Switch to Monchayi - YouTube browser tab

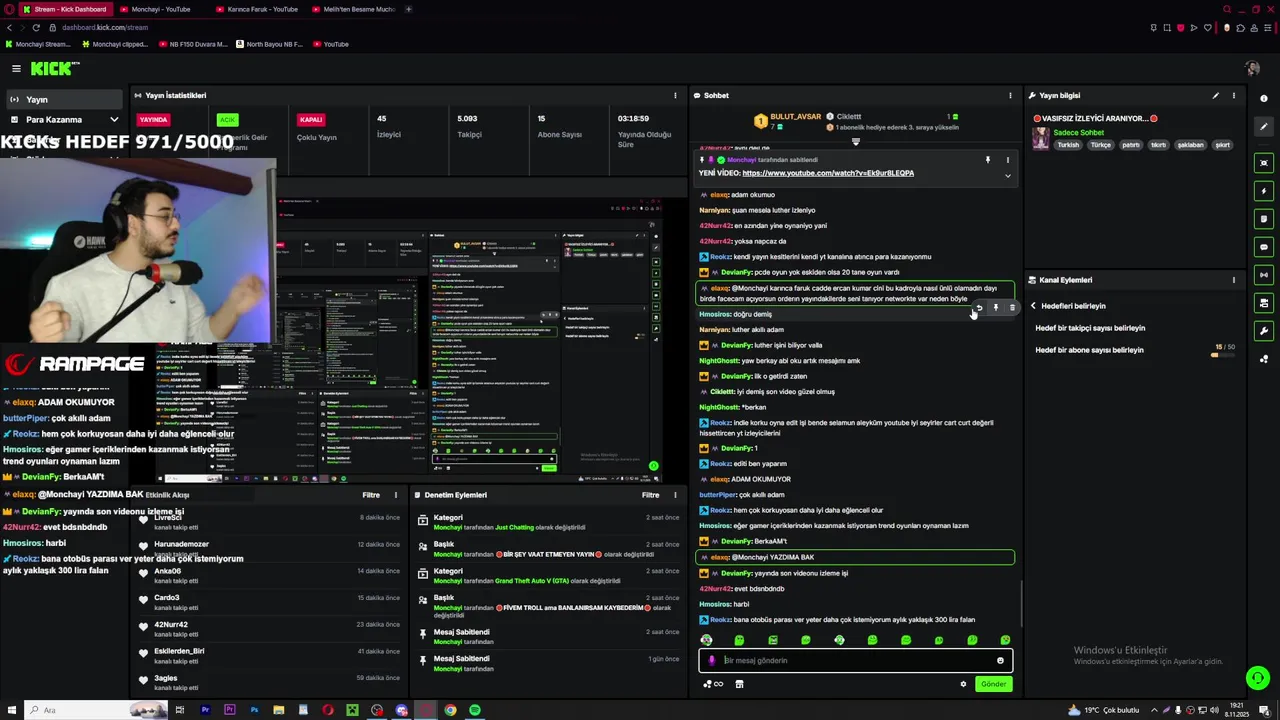click(161, 9)
